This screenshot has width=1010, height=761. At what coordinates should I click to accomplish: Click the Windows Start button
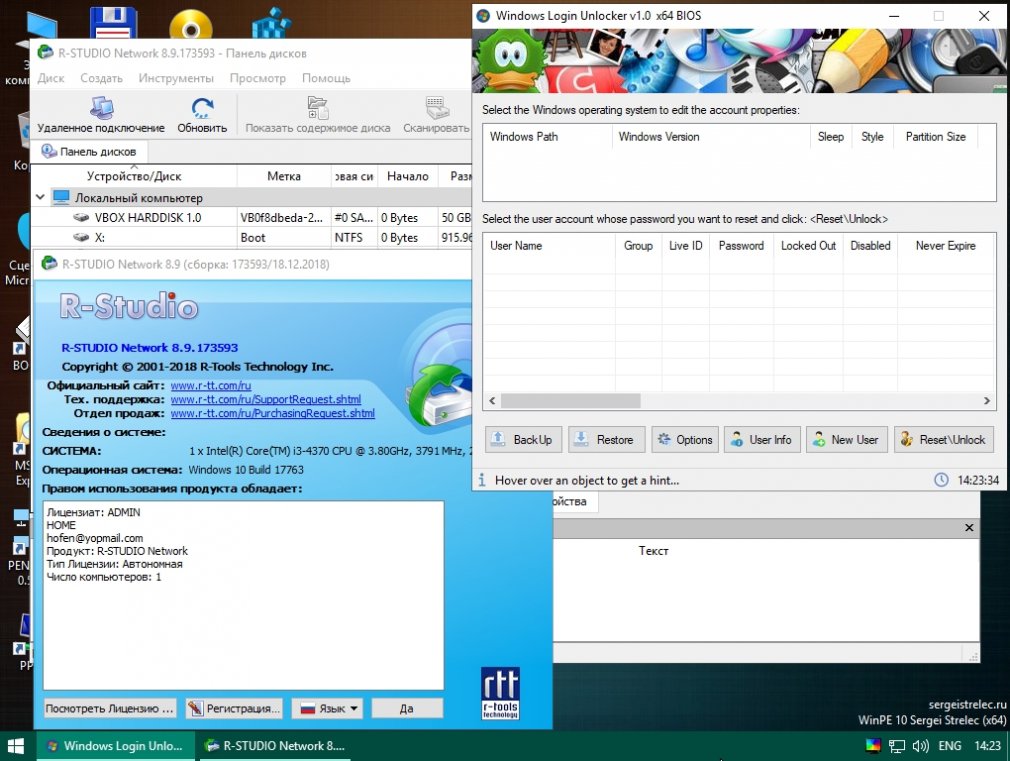(x=15, y=746)
